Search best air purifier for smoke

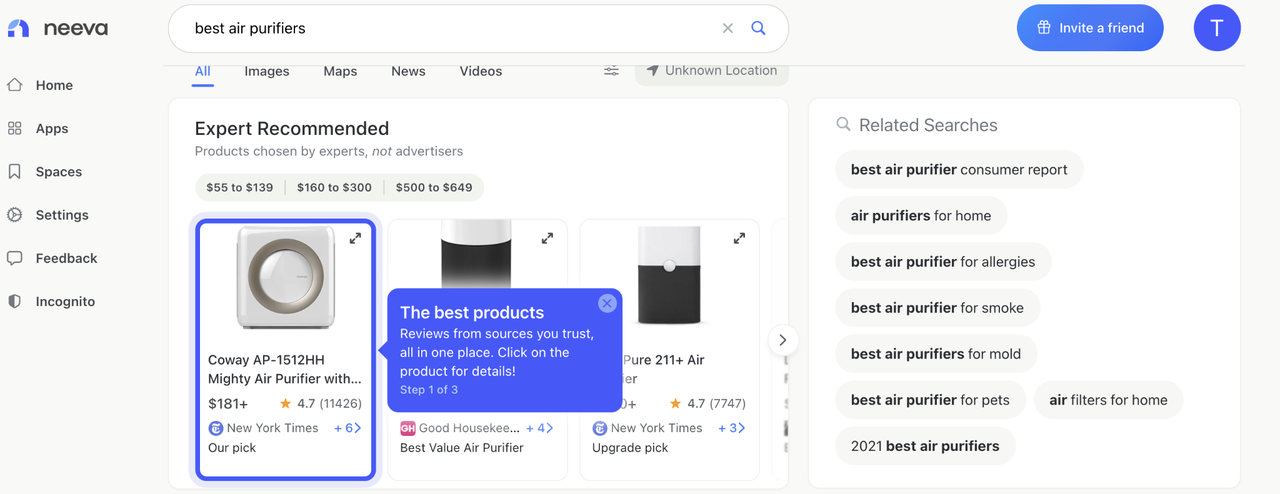[937, 308]
